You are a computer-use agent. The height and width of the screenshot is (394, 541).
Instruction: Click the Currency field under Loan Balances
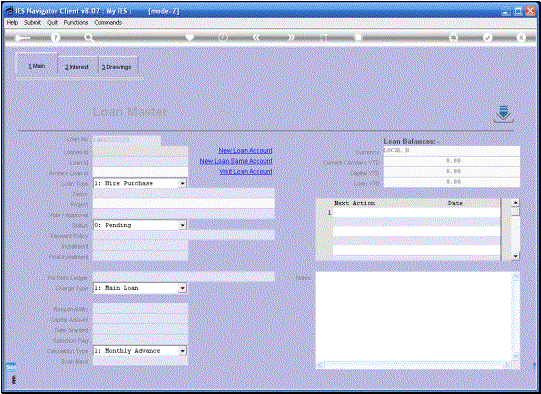(451, 151)
